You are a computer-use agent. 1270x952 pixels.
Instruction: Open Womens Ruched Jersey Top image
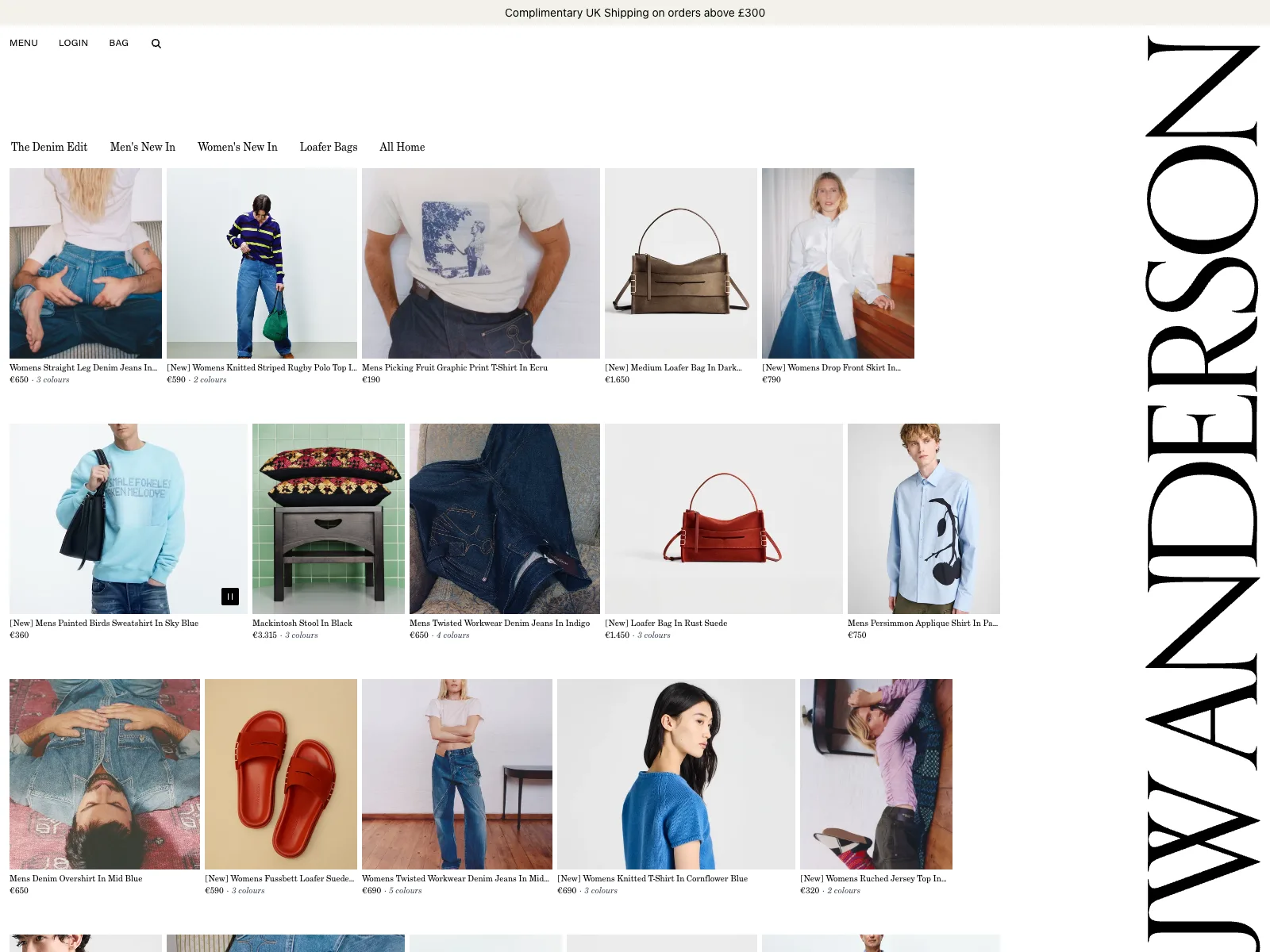[x=876, y=774]
